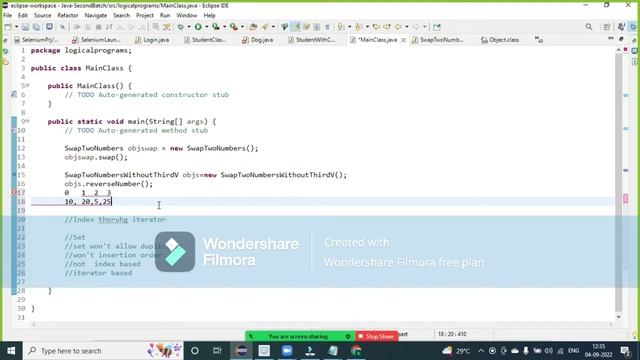
Task: Click the Coverage run icon
Action: click(216, 27)
